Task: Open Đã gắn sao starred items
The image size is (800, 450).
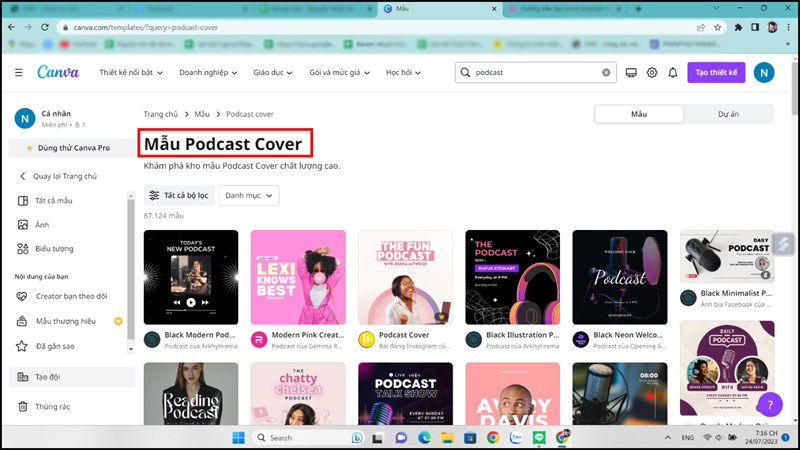Action: click(55, 346)
